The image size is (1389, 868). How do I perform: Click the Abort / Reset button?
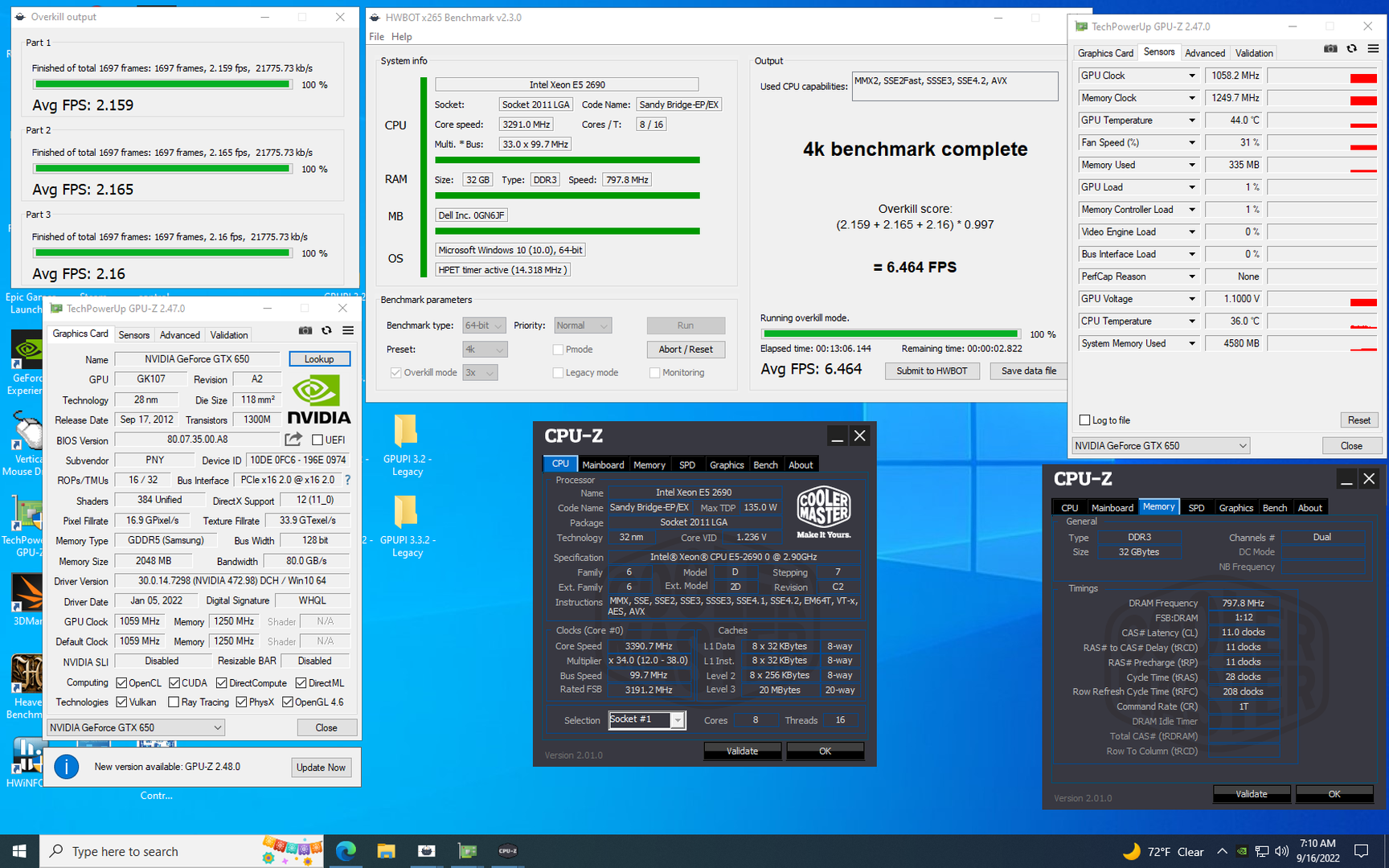click(686, 350)
